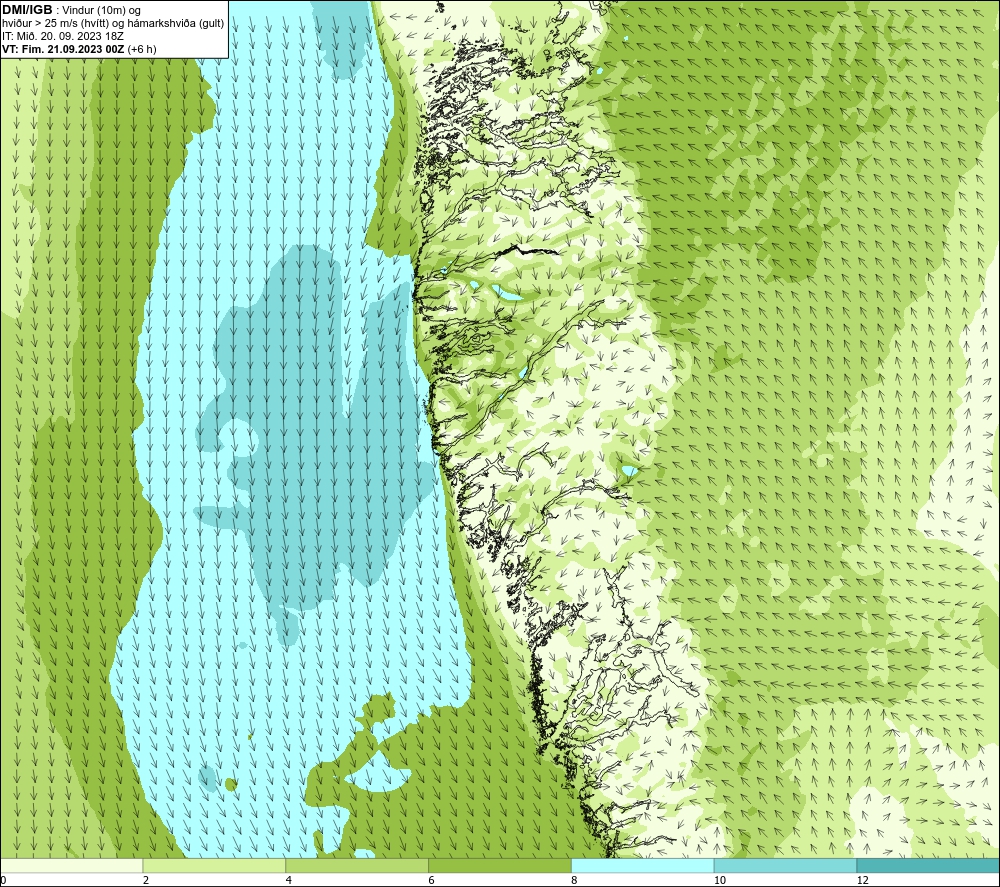Screen dimensions: 1000x887
Task: Click the 'IT: Mið. 20. 09. 2023 18Z' line
Action: [62, 36]
